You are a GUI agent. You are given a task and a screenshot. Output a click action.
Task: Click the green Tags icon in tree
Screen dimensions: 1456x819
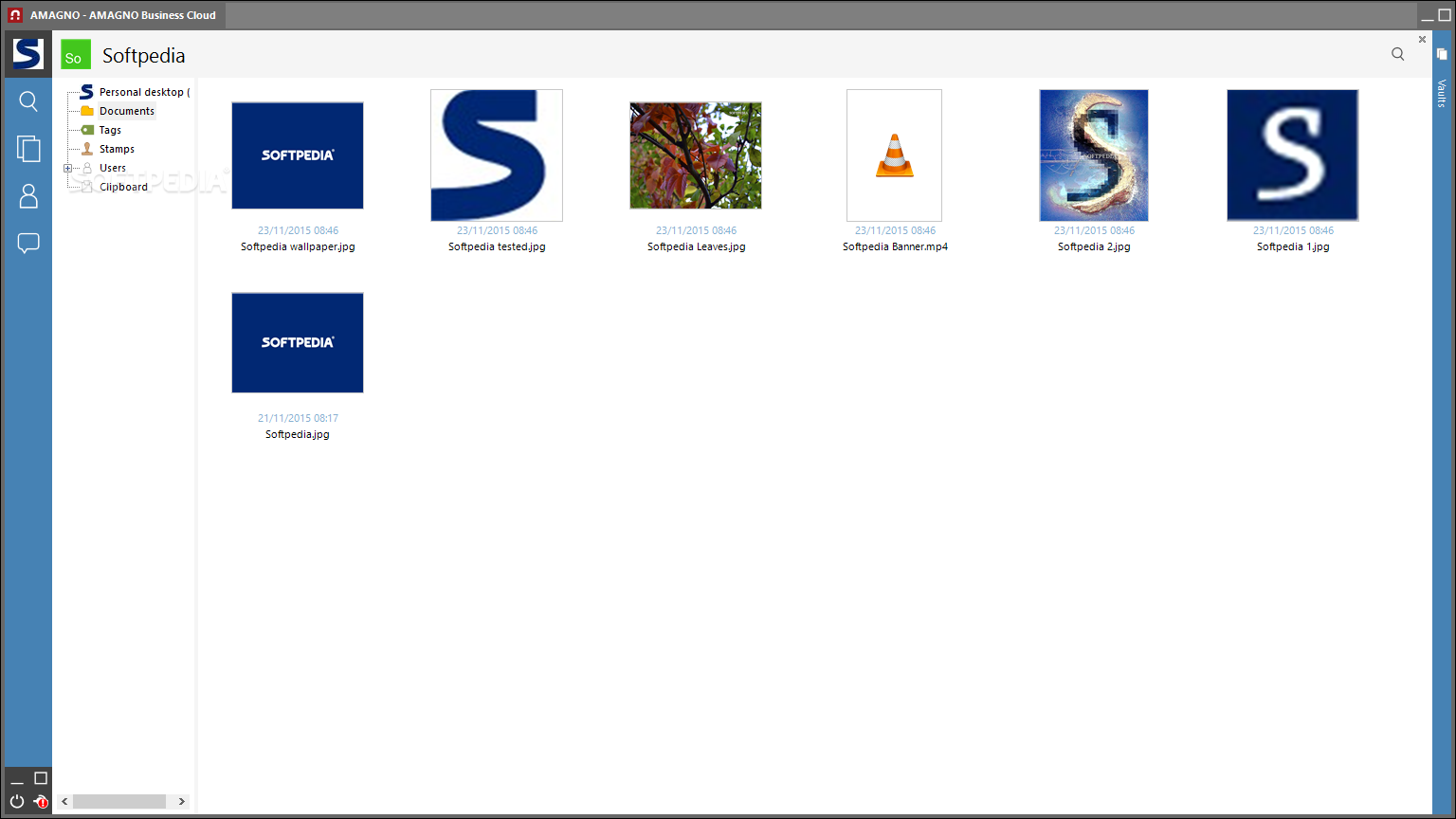pos(87,130)
